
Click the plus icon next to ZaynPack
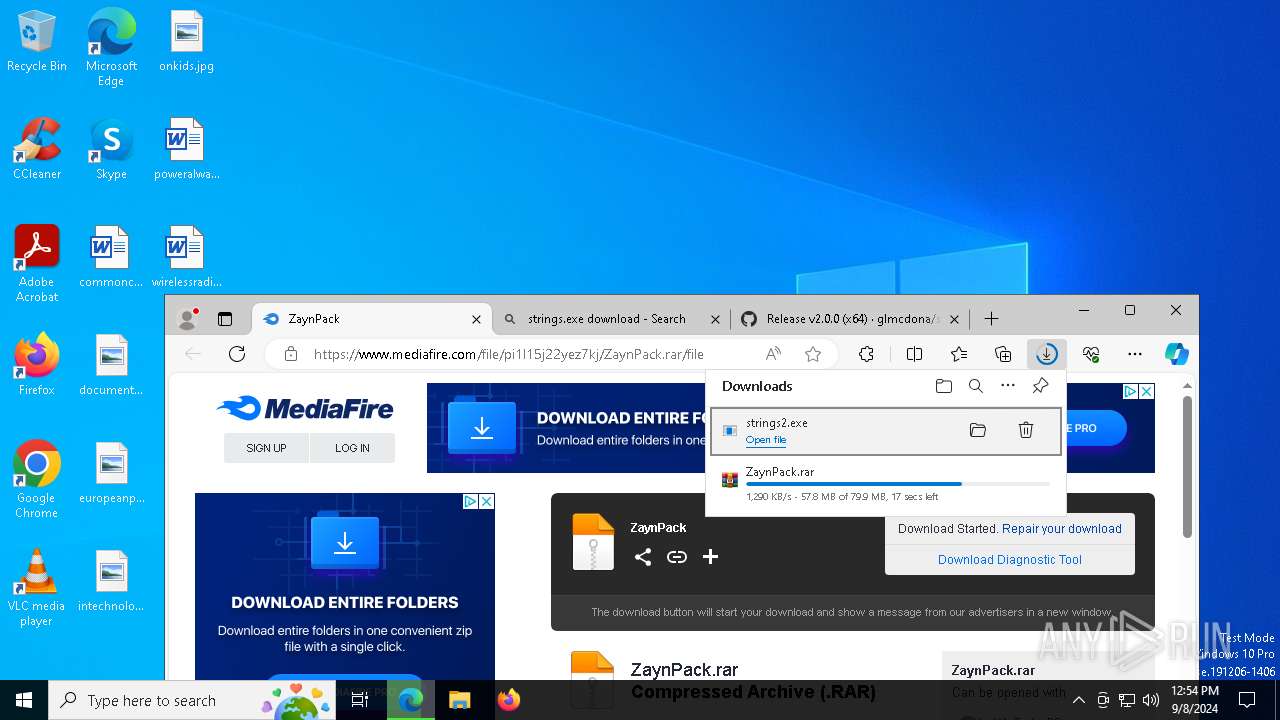(710, 557)
